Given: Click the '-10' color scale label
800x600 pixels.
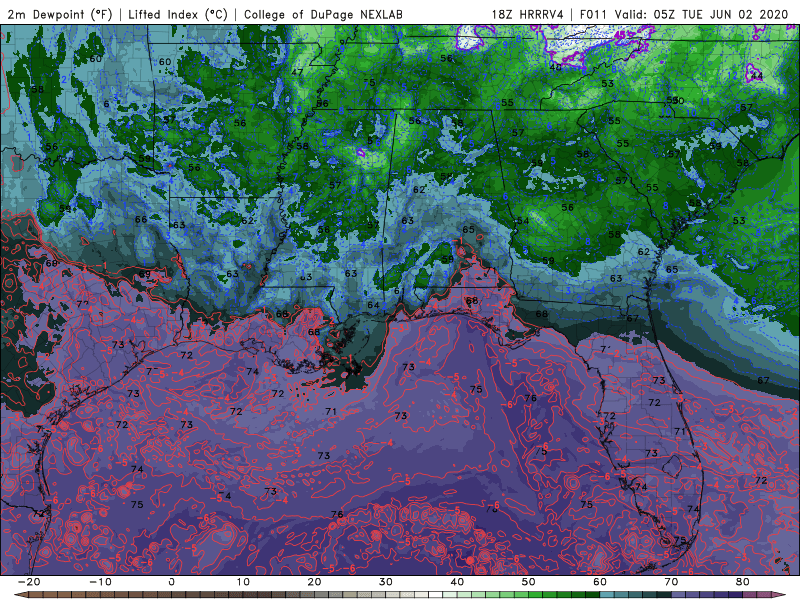Looking at the screenshot, I should pos(100,582).
